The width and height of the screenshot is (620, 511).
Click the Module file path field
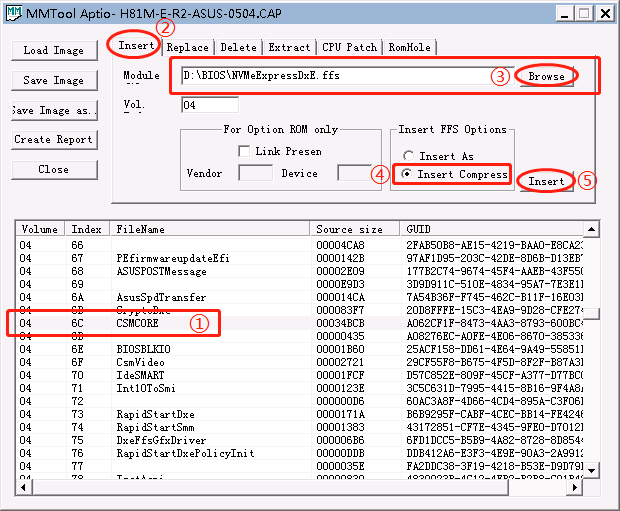pos(348,76)
